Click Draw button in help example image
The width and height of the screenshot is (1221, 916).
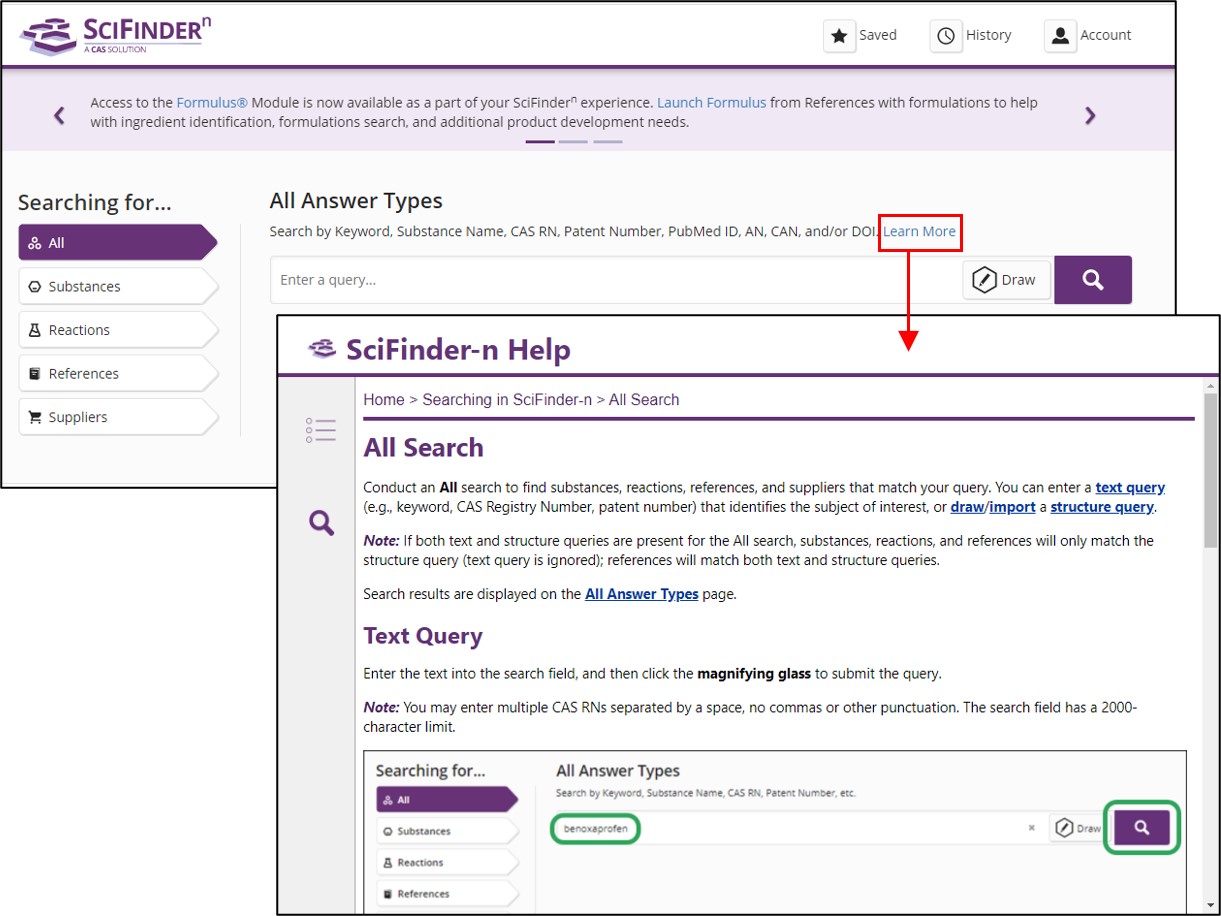coord(1078,828)
